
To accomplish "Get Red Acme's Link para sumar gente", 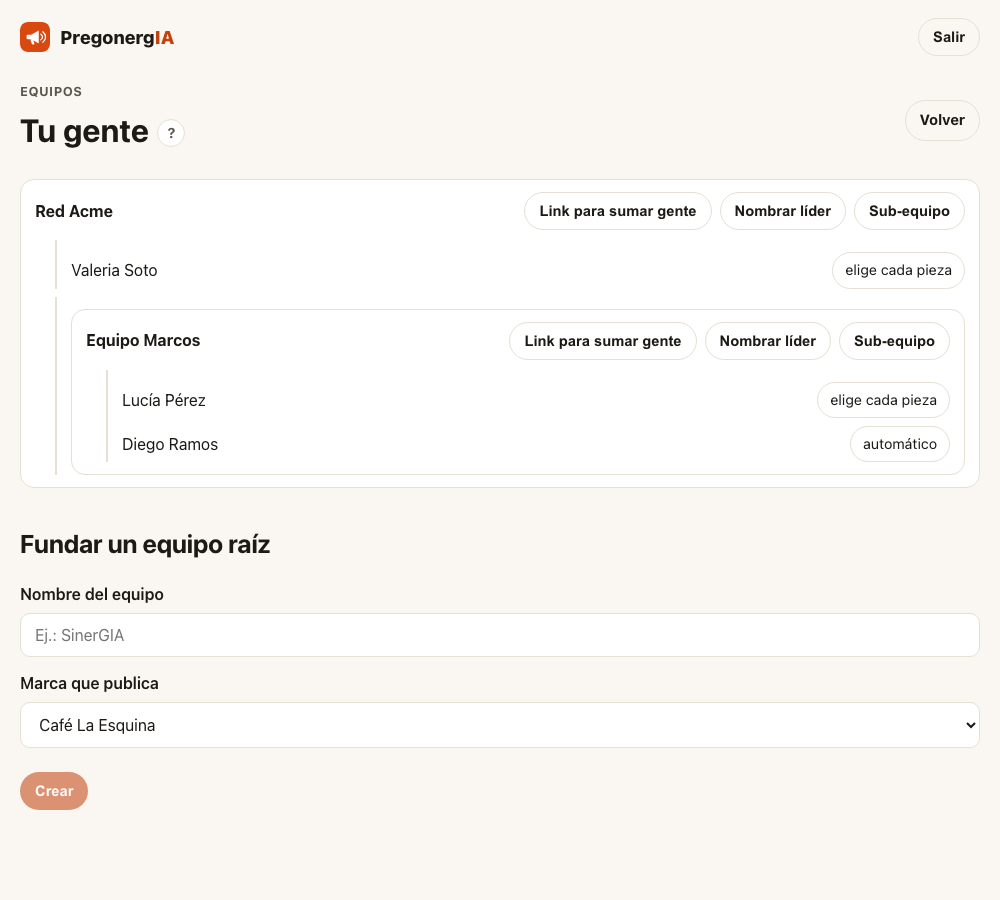I will click(617, 211).
